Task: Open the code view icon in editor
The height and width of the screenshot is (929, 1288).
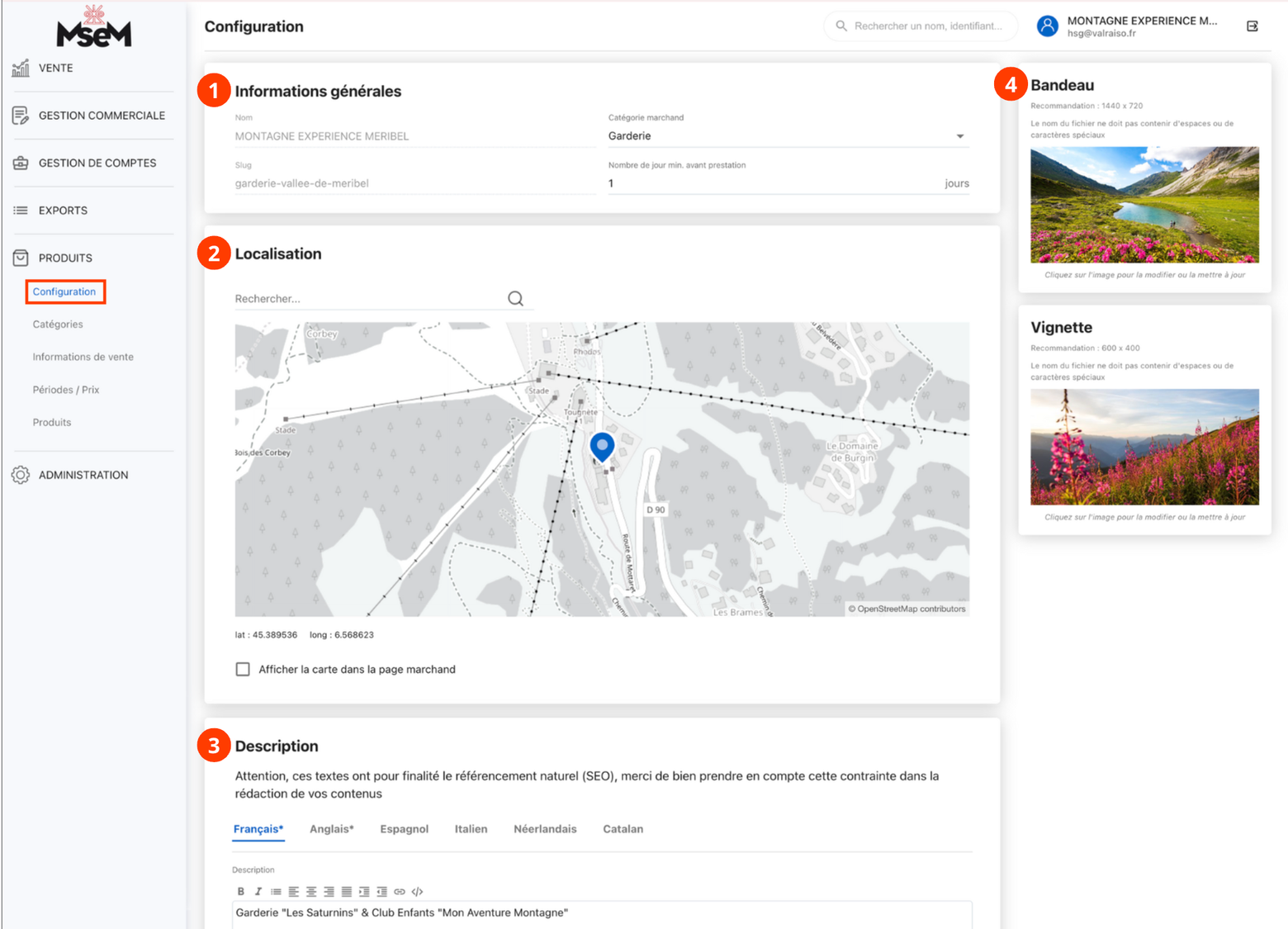Action: tap(418, 892)
